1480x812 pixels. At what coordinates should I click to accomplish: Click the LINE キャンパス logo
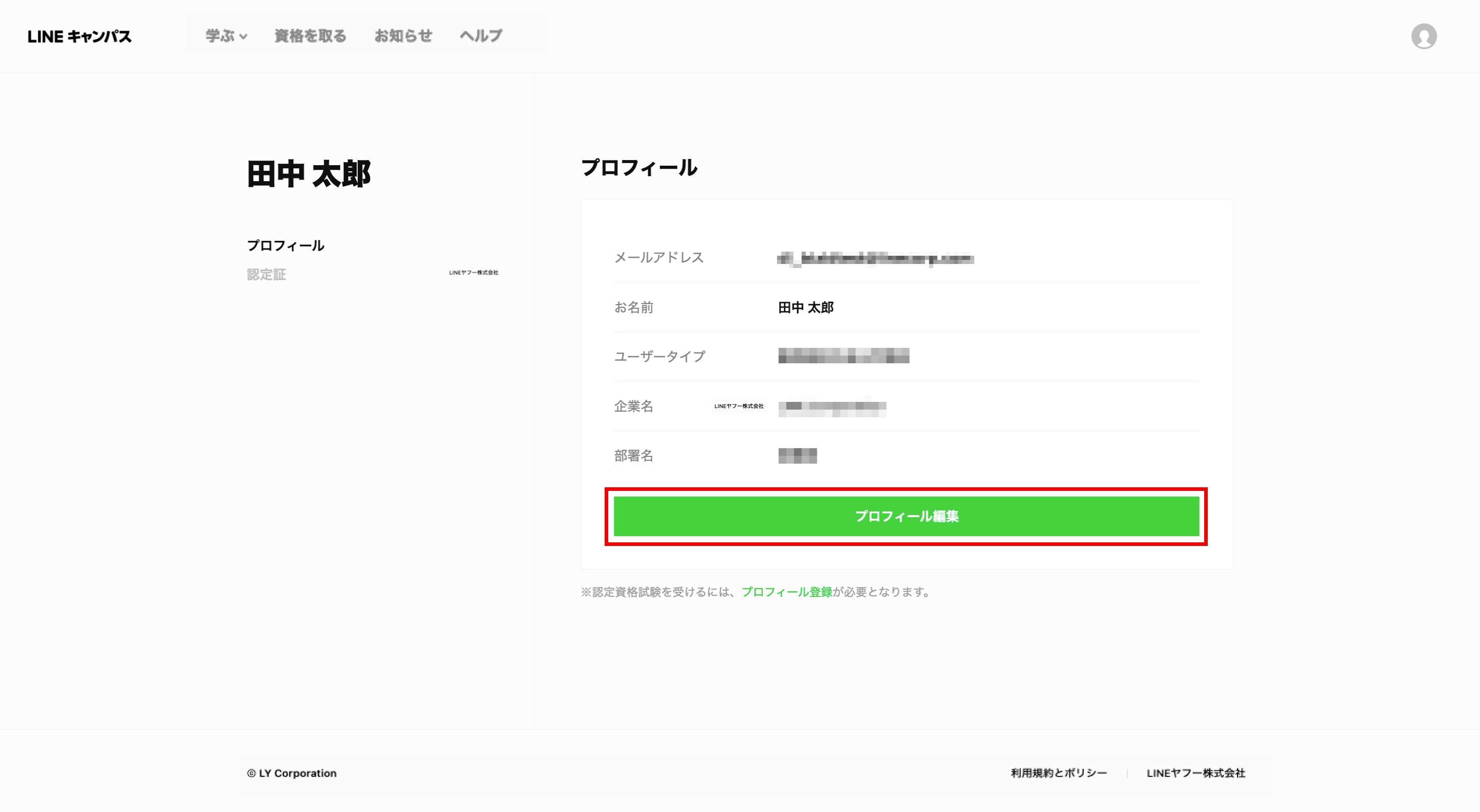tap(79, 36)
